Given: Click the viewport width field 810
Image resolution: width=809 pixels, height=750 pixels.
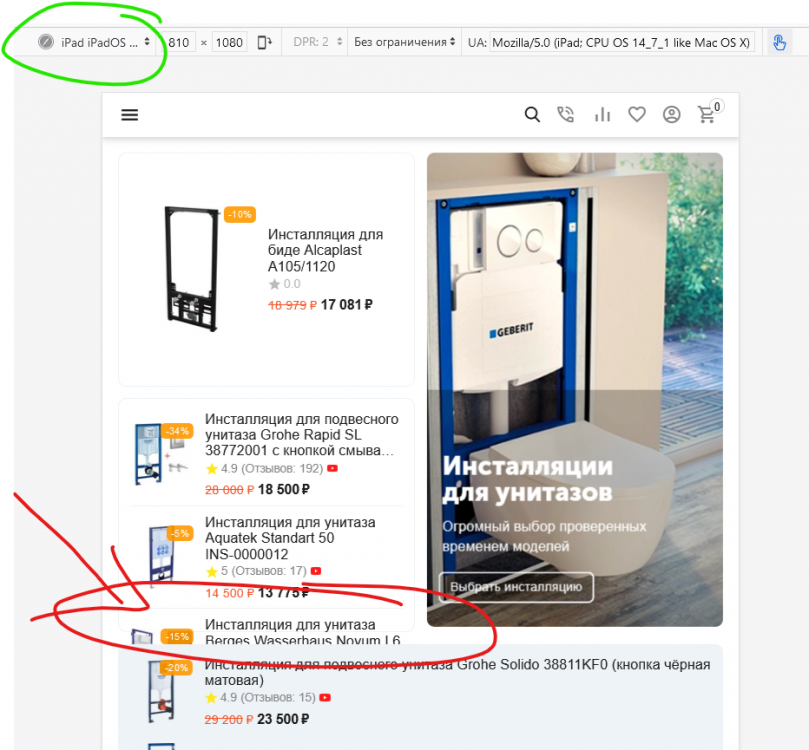Looking at the screenshot, I should [179, 42].
